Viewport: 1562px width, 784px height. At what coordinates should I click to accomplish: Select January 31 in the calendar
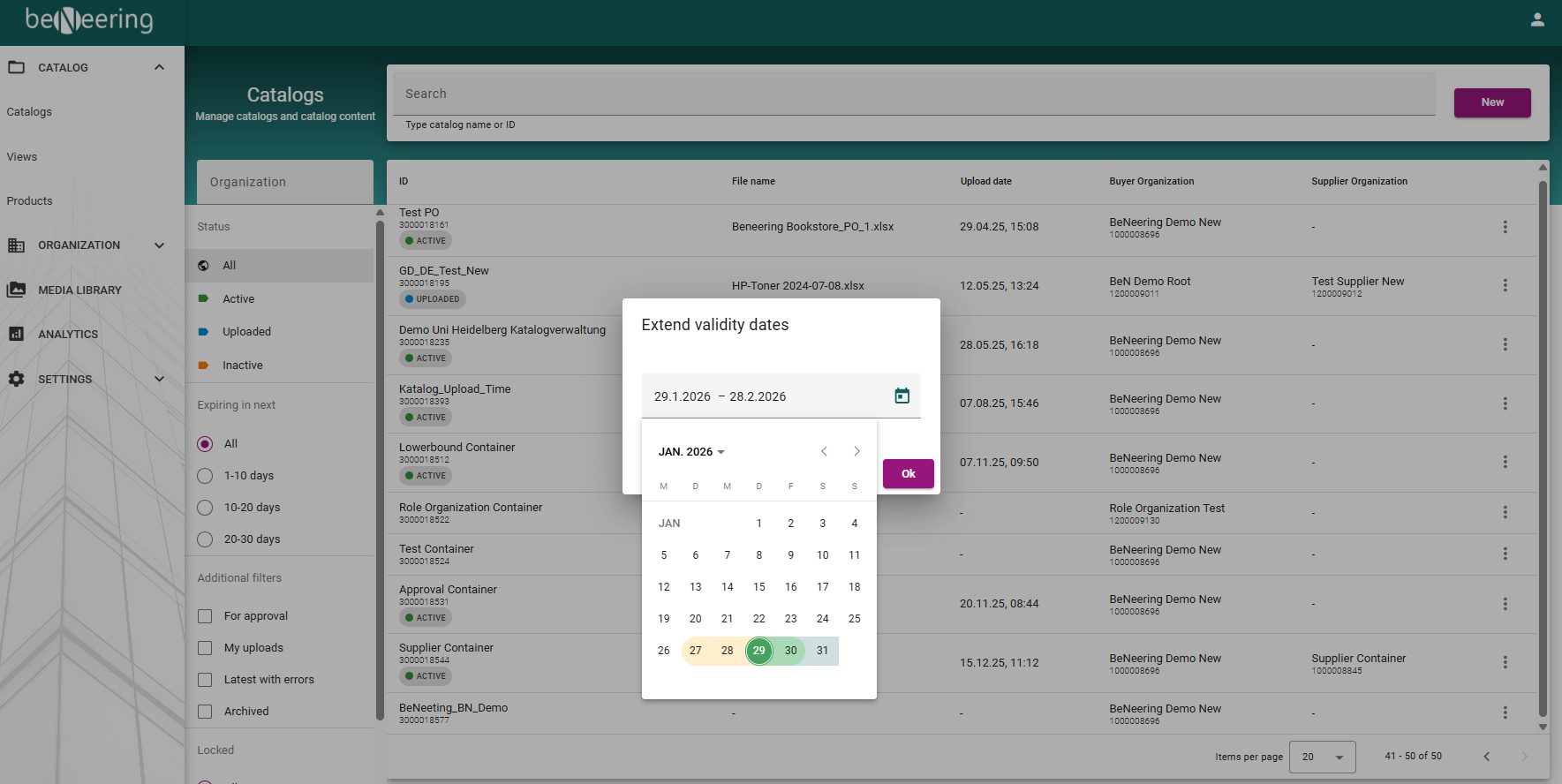click(822, 651)
